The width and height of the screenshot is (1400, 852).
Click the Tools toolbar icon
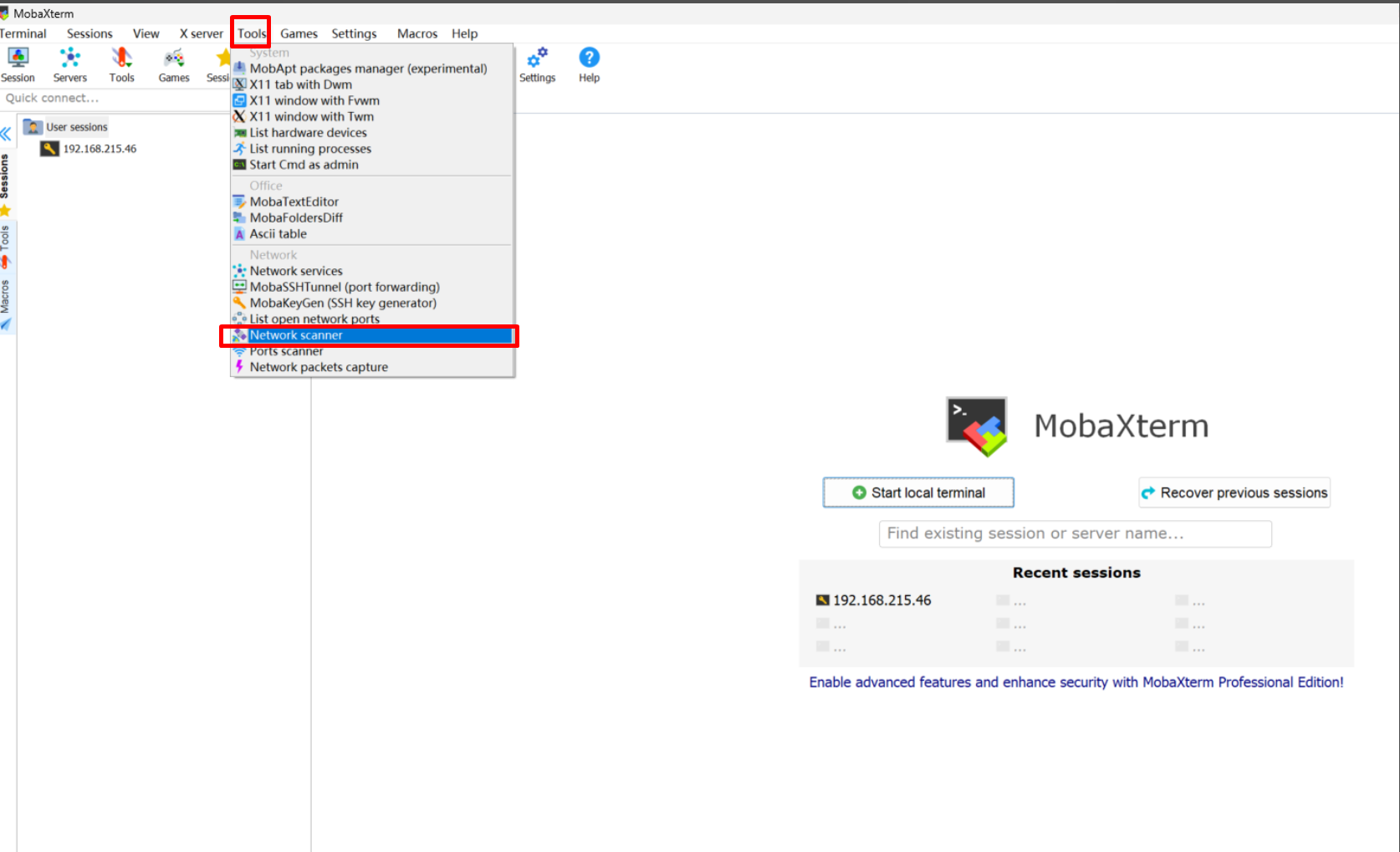pyautogui.click(x=122, y=64)
